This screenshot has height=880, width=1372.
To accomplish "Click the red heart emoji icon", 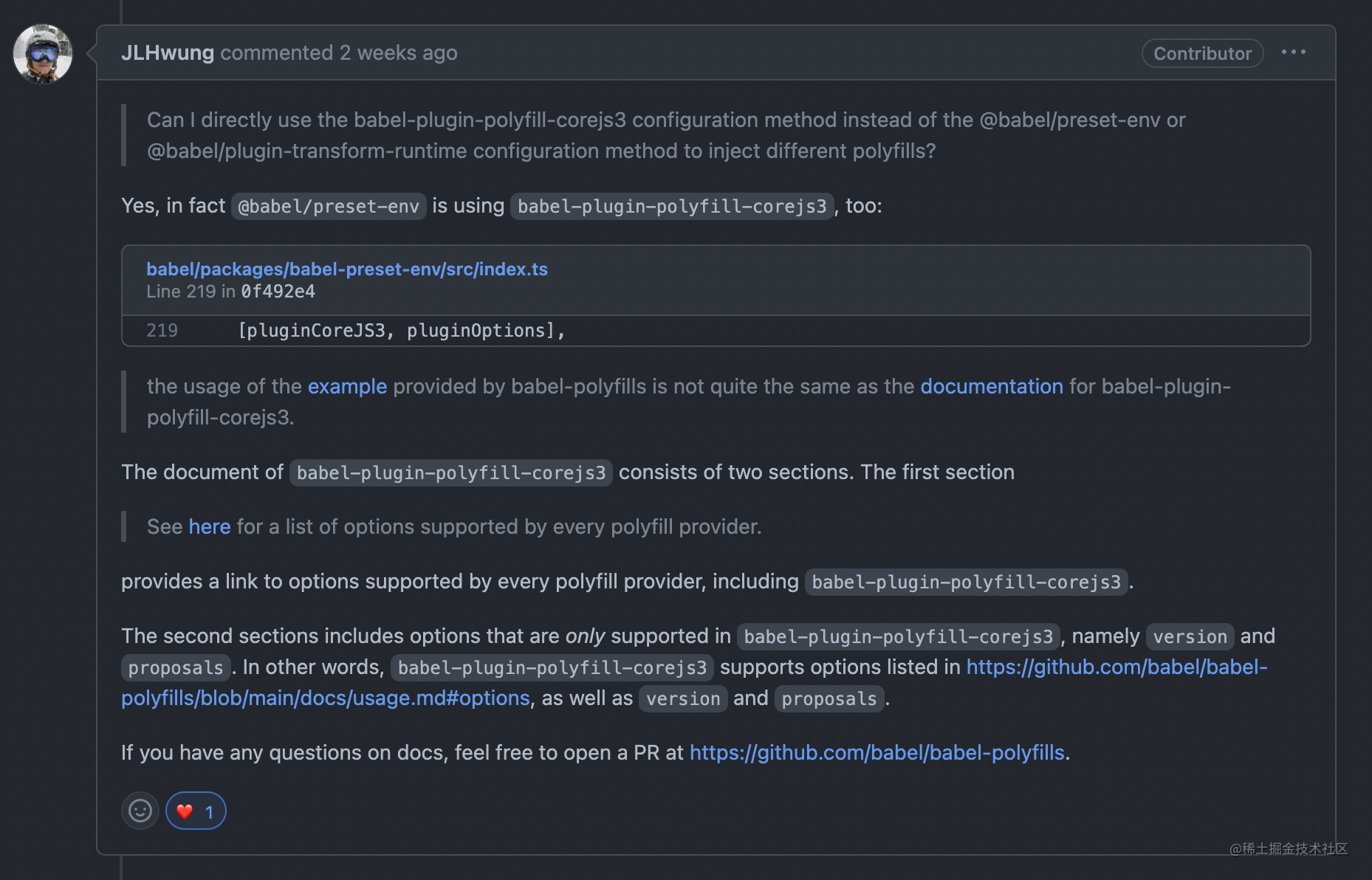I will click(x=185, y=811).
